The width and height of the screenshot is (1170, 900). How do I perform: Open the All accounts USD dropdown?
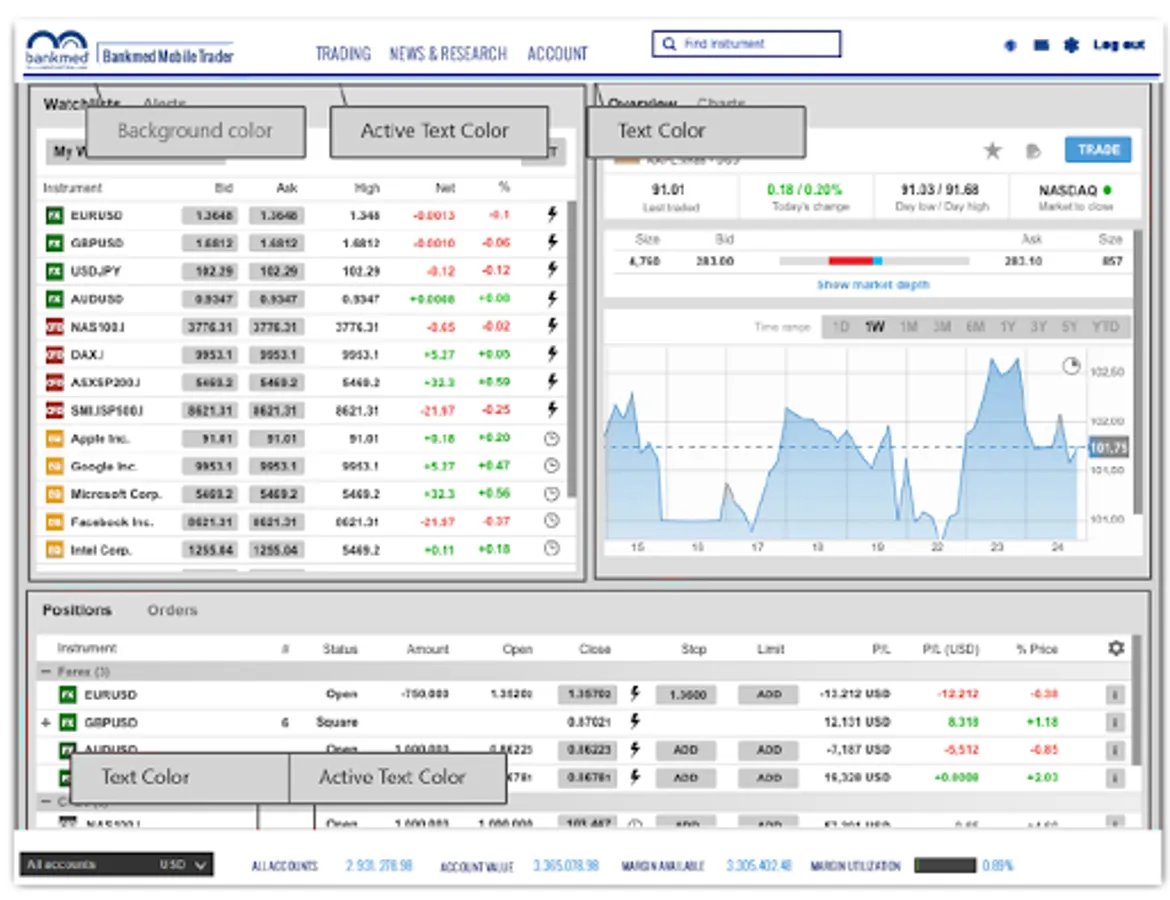click(116, 865)
